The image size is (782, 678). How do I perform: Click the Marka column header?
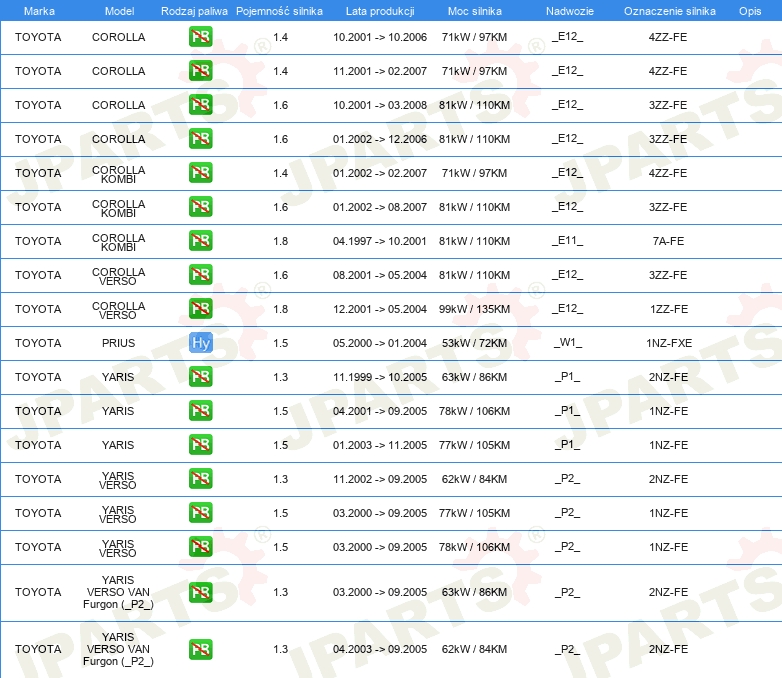pyautogui.click(x=39, y=11)
